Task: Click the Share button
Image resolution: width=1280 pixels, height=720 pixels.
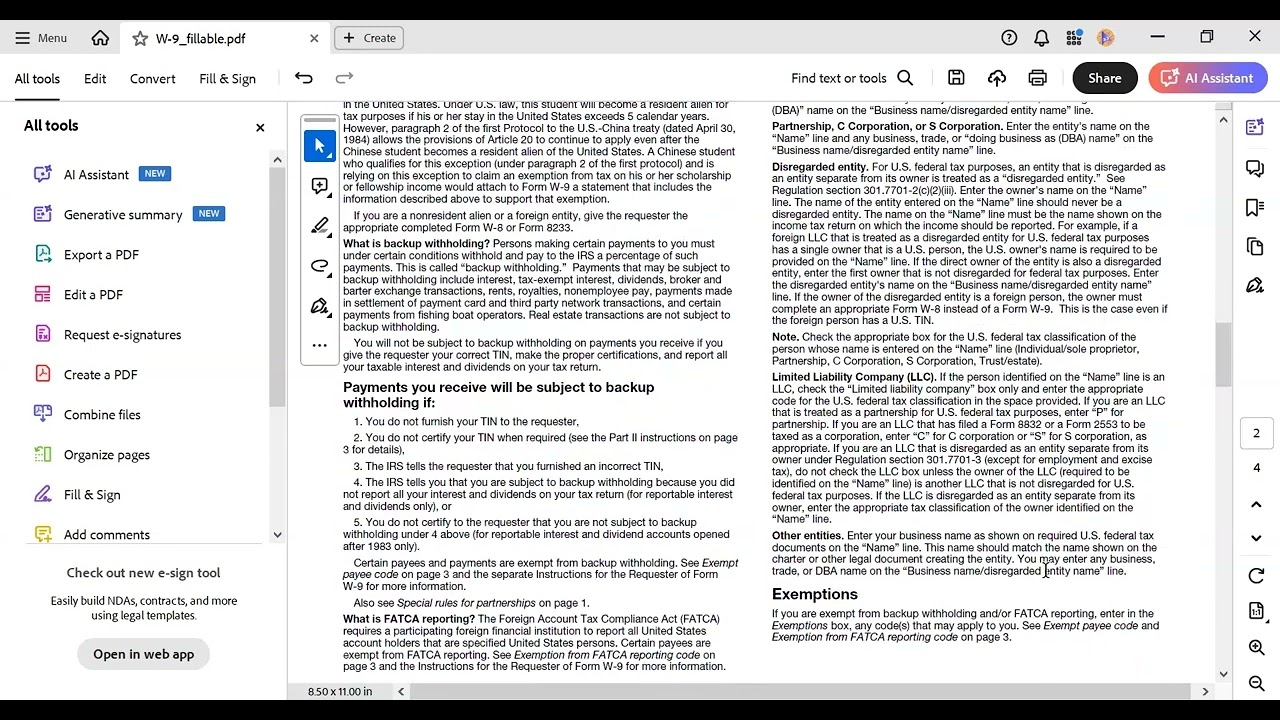Action: tap(1104, 78)
